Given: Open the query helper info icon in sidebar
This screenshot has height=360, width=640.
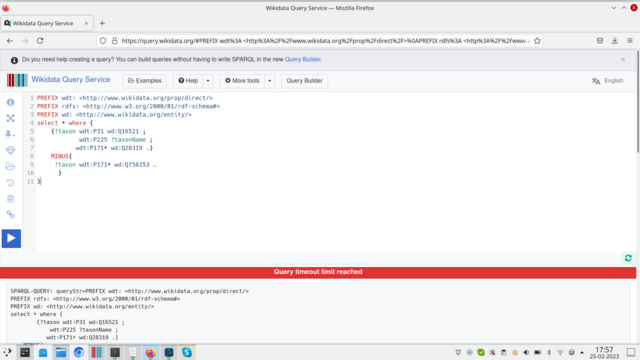Looking at the screenshot, I should click(x=11, y=102).
